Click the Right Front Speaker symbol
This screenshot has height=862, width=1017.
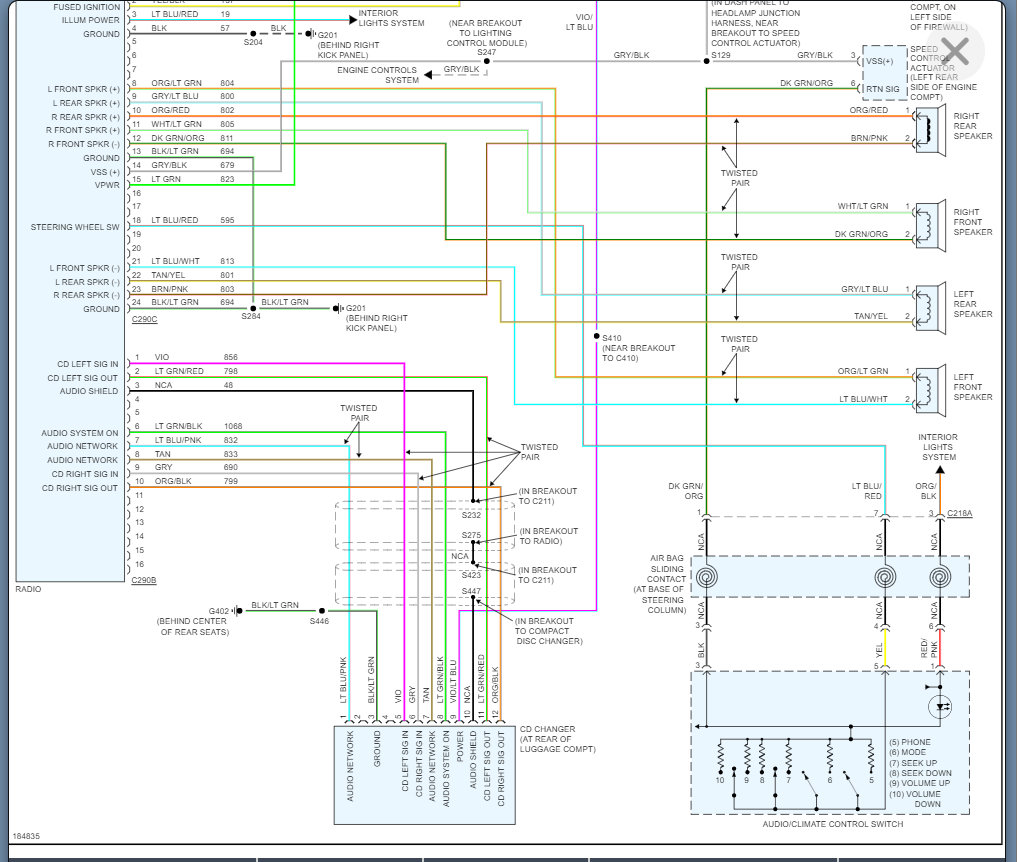click(930, 225)
